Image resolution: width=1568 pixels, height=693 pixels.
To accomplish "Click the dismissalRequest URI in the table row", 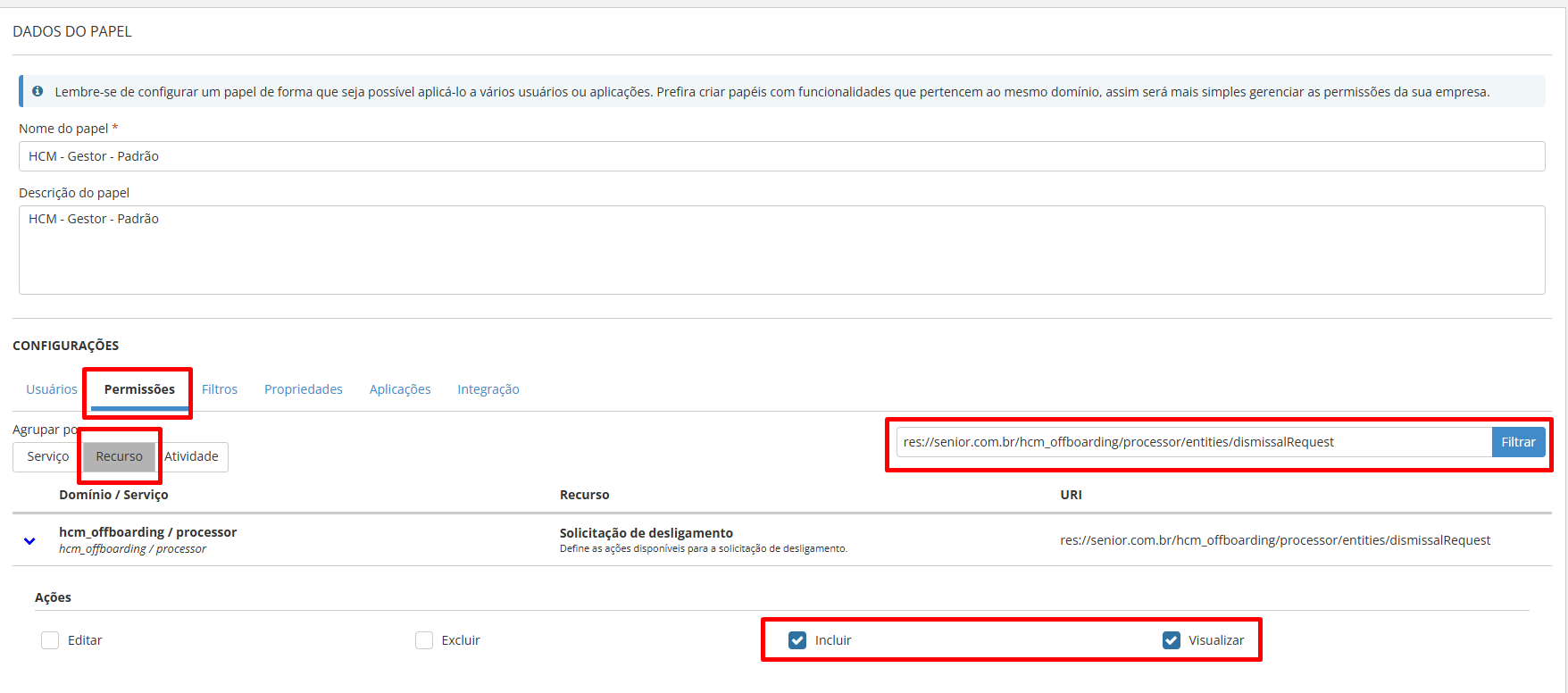I will pos(1275,540).
